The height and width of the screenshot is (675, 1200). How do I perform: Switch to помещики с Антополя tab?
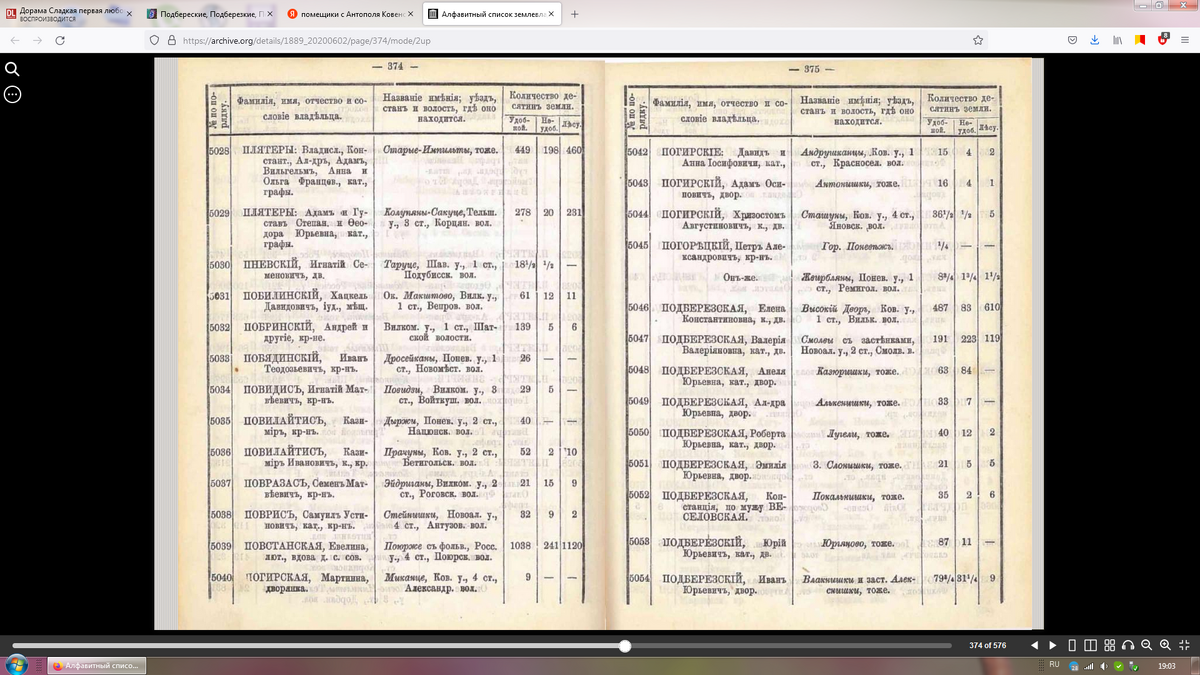(x=350, y=15)
